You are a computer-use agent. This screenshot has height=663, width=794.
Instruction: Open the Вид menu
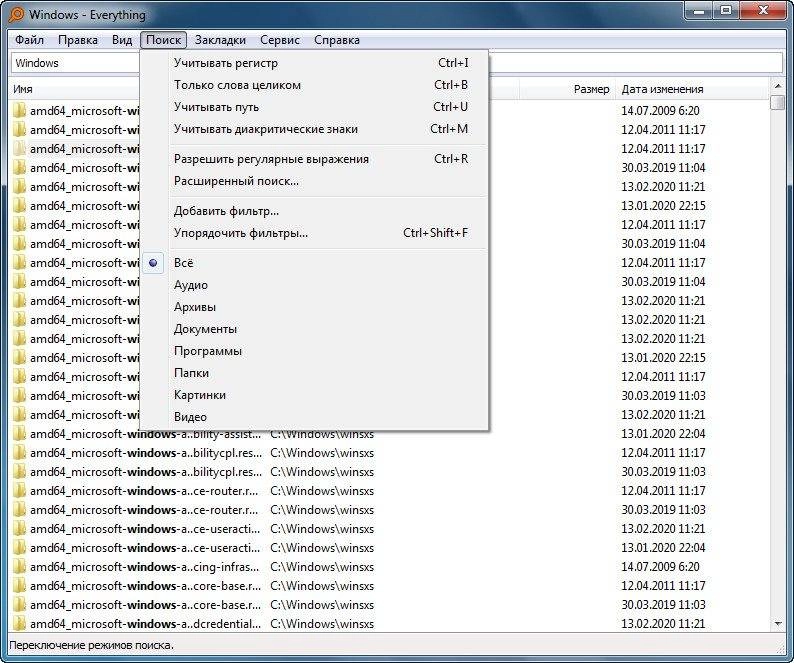point(122,40)
